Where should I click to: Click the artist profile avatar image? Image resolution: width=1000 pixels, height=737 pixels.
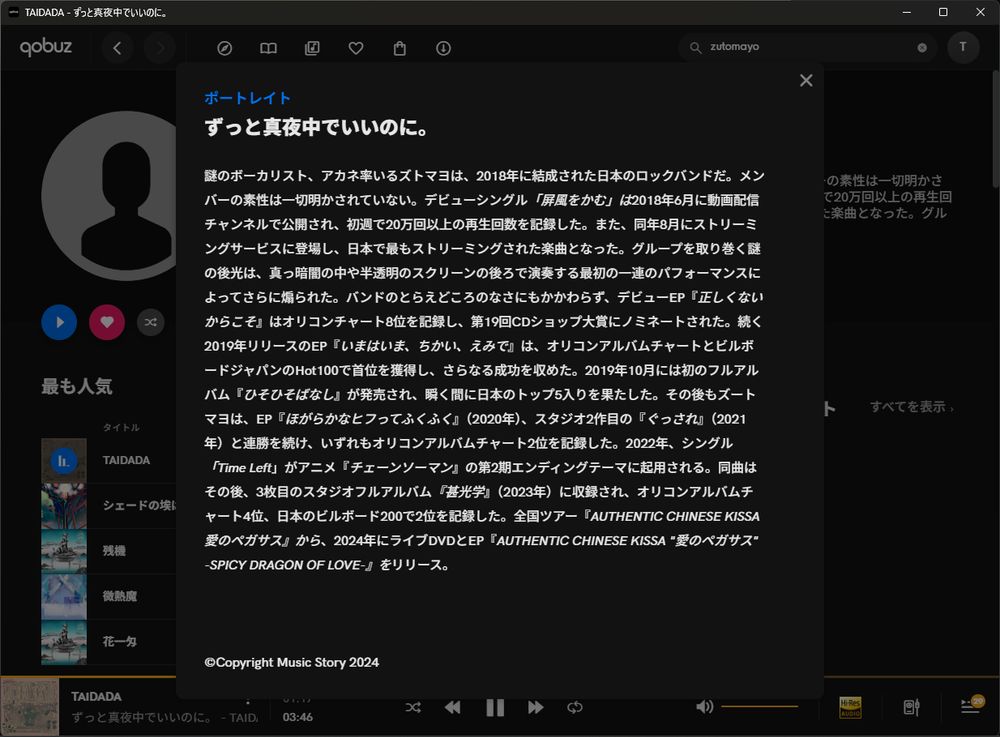pyautogui.click(x=110, y=196)
